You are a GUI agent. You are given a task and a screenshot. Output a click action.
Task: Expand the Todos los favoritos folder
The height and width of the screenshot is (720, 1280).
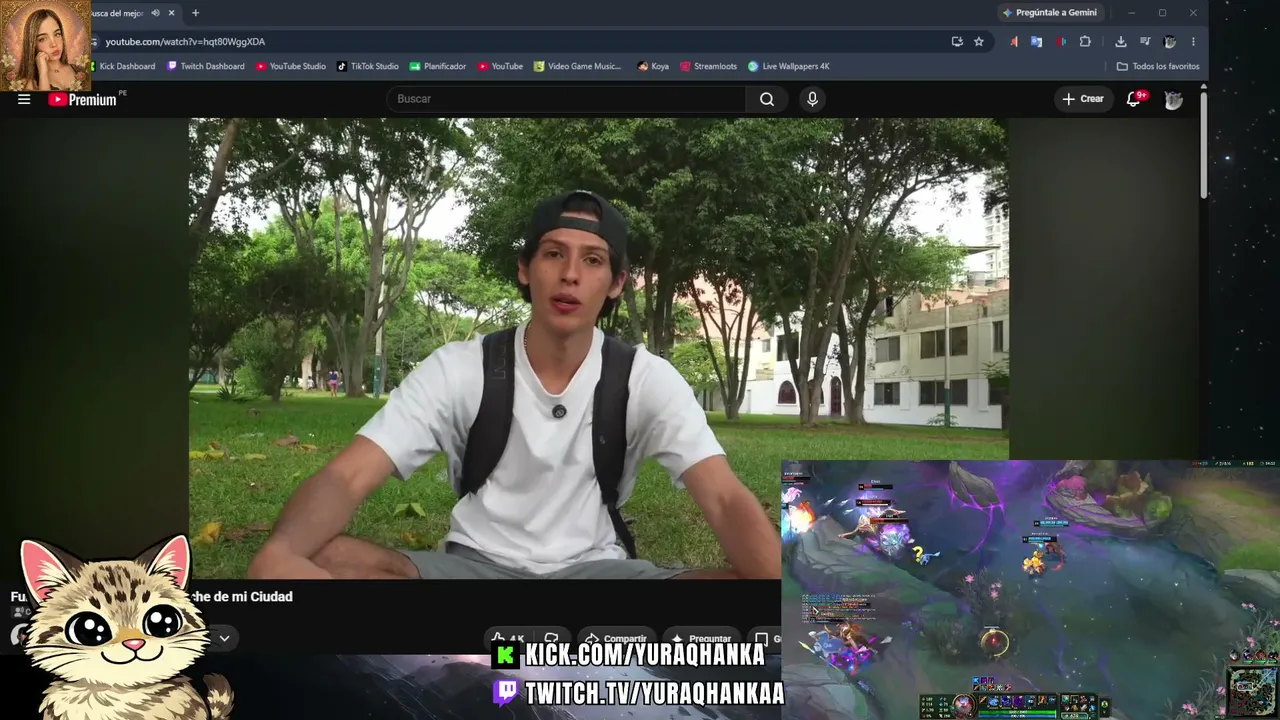coord(1158,67)
